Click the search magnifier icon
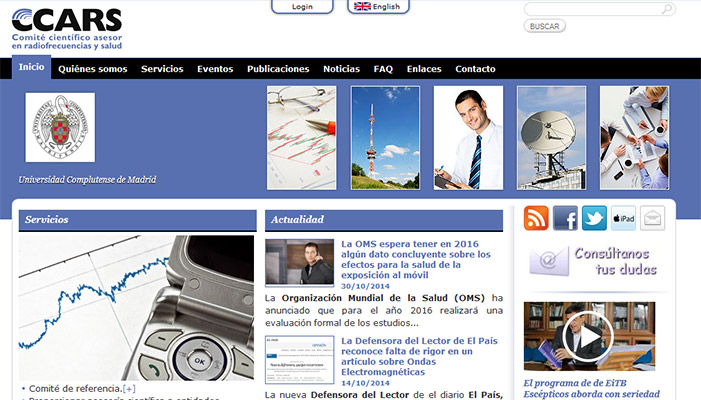This screenshot has width=701, height=400. coord(667,9)
